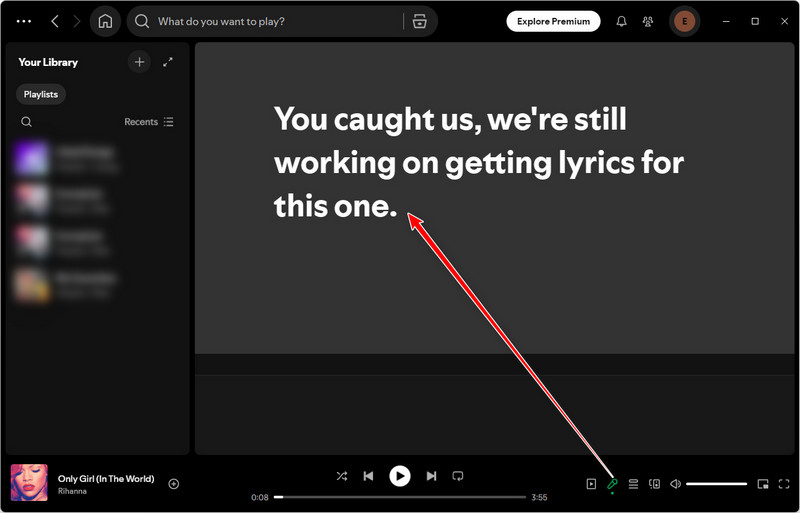Screen dimensions: 800x513
Task: Open the queue panel
Action: [x=633, y=484]
